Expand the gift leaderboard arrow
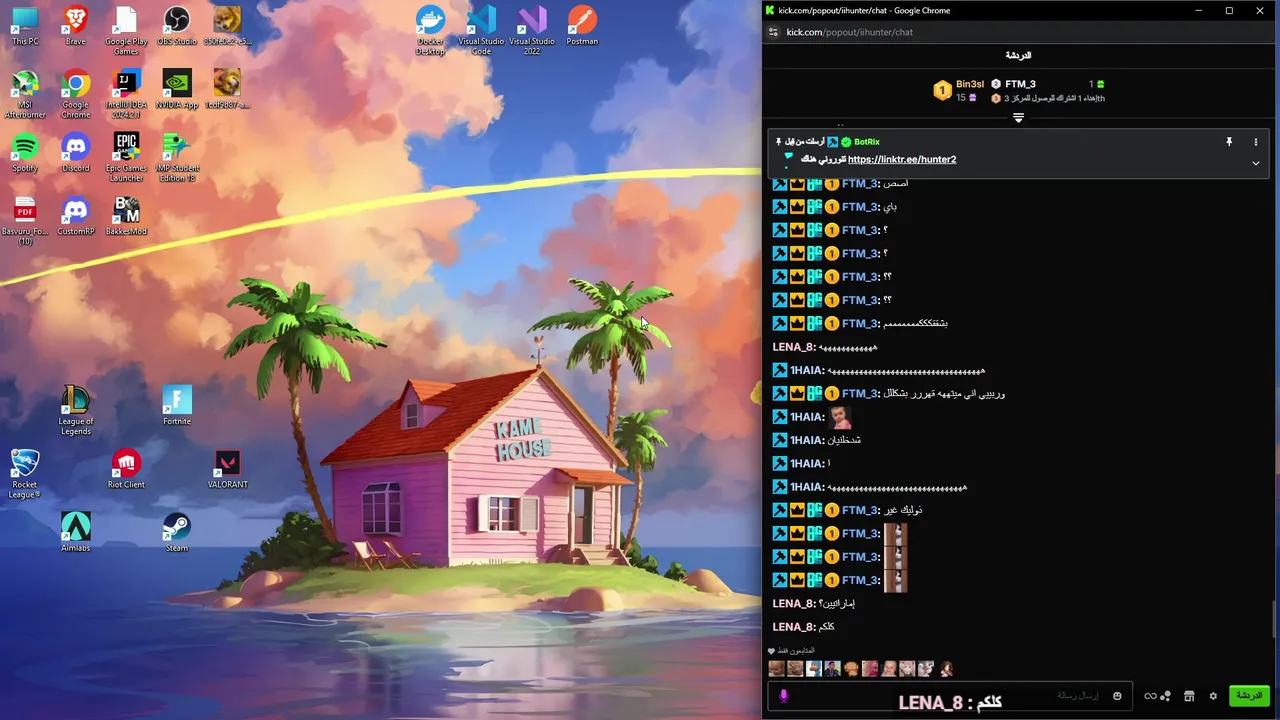This screenshot has width=1280, height=720. [1018, 118]
